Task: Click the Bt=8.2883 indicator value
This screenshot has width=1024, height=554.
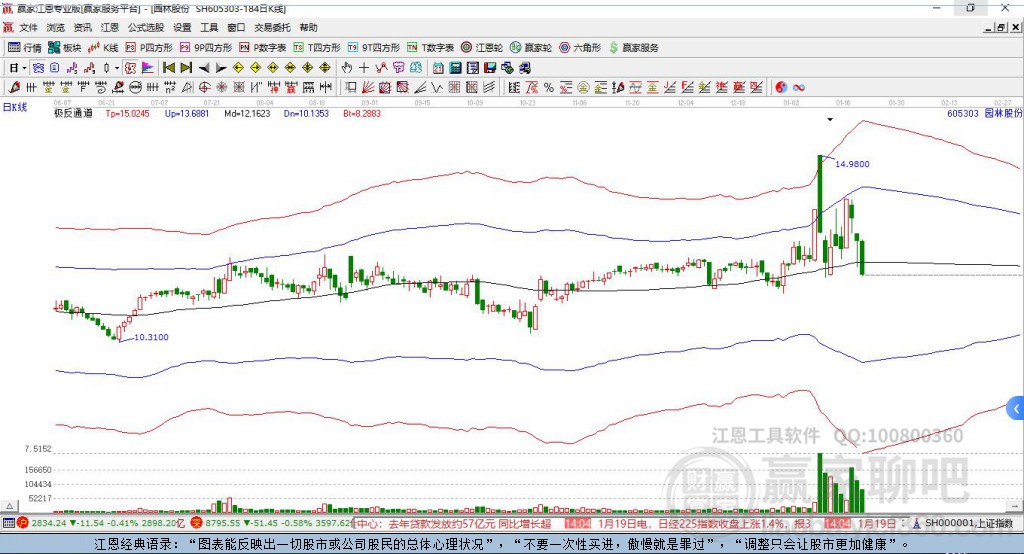Action: pyautogui.click(x=362, y=114)
